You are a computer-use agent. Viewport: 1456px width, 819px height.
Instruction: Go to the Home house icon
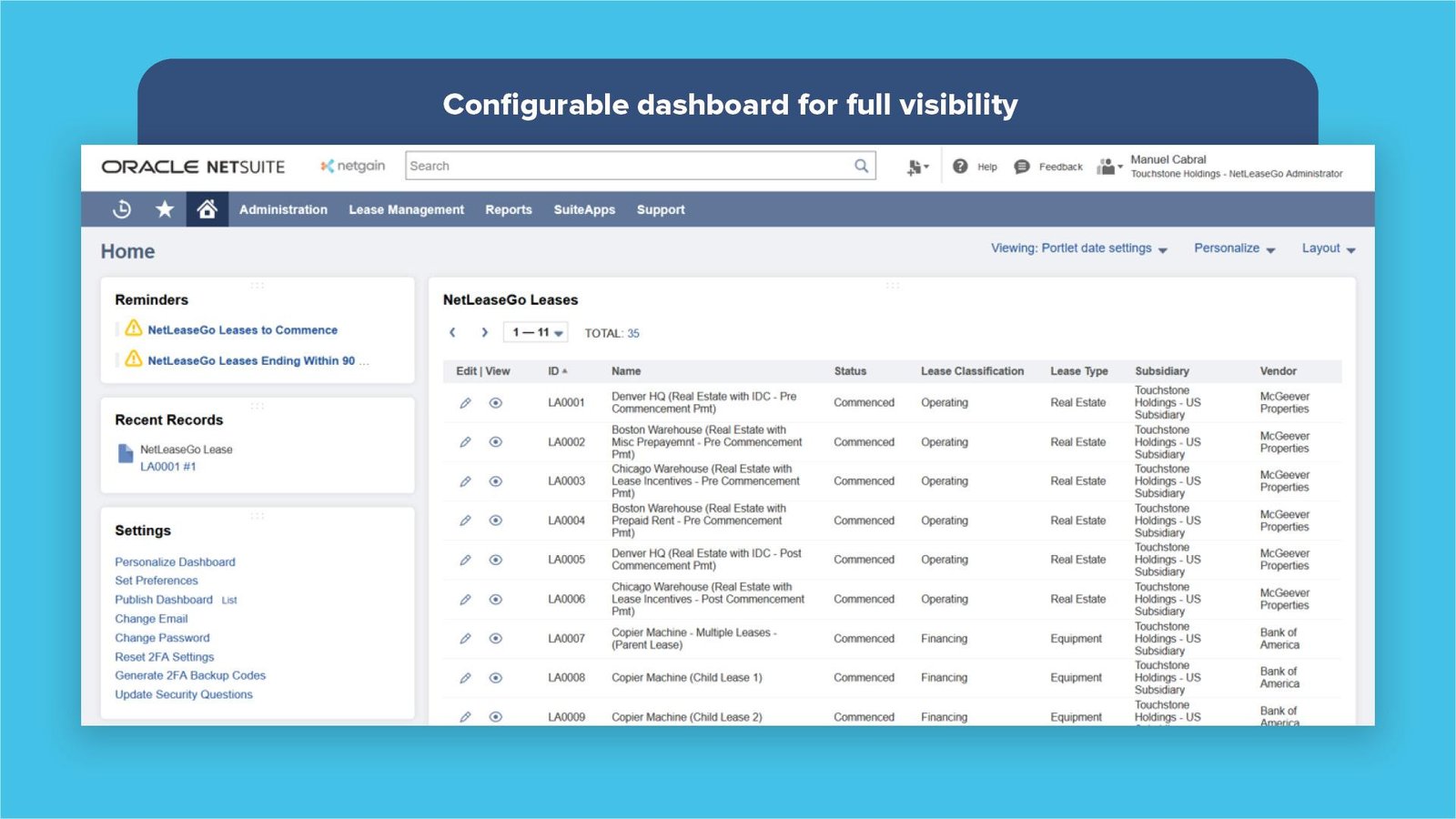coord(207,209)
